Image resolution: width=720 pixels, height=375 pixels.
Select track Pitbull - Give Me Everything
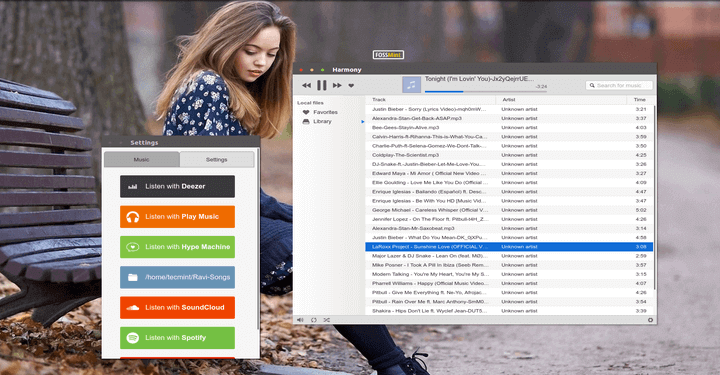[x=509, y=293]
